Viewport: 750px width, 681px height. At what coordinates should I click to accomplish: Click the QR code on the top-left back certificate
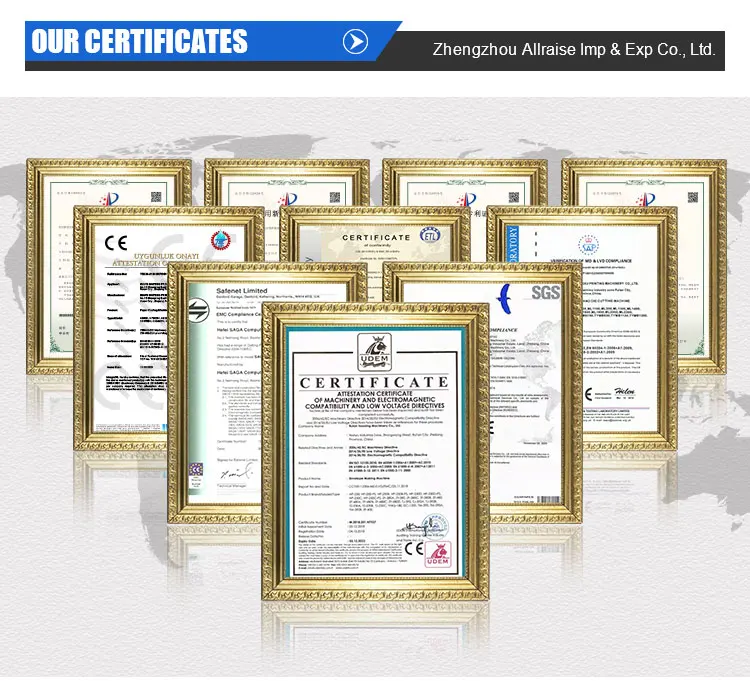[156, 197]
